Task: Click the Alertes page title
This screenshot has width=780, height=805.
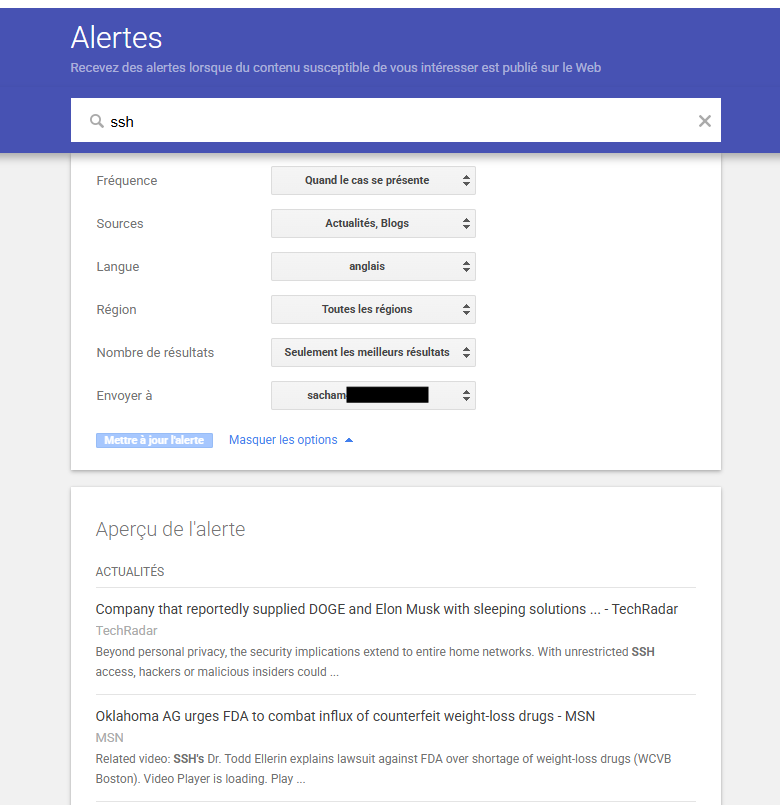Action: (x=116, y=38)
